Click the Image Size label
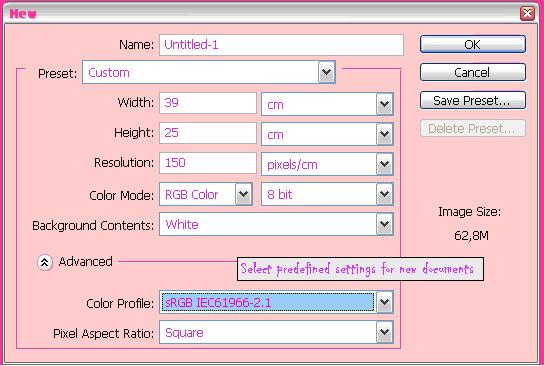 [x=469, y=212]
